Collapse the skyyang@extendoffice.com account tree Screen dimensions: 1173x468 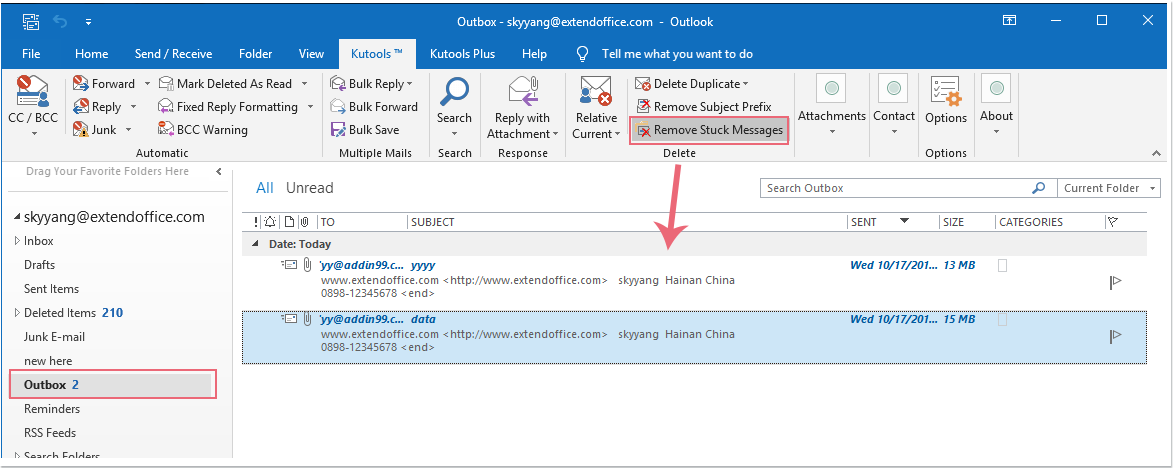(17, 218)
